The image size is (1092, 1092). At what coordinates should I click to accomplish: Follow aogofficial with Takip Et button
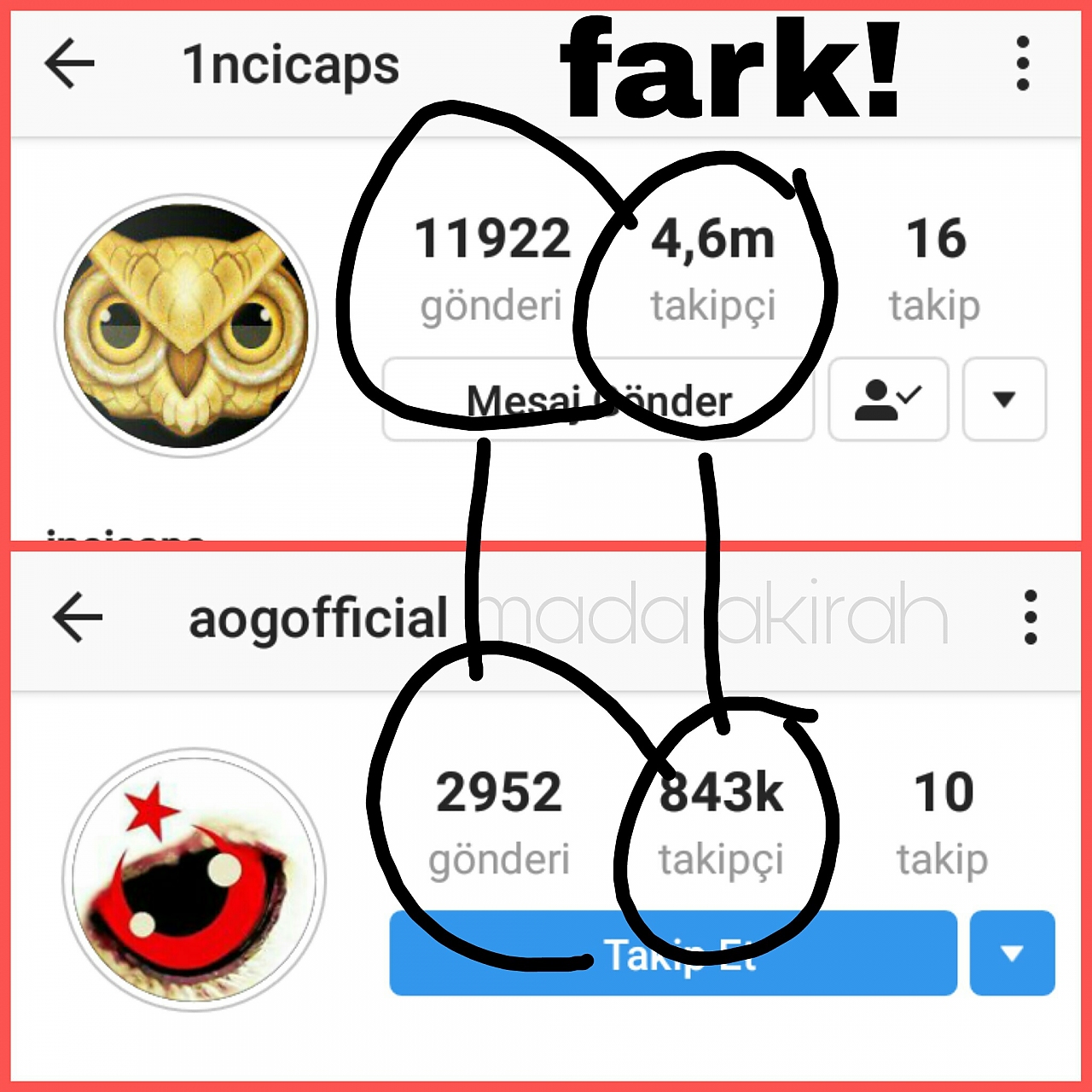[673, 953]
